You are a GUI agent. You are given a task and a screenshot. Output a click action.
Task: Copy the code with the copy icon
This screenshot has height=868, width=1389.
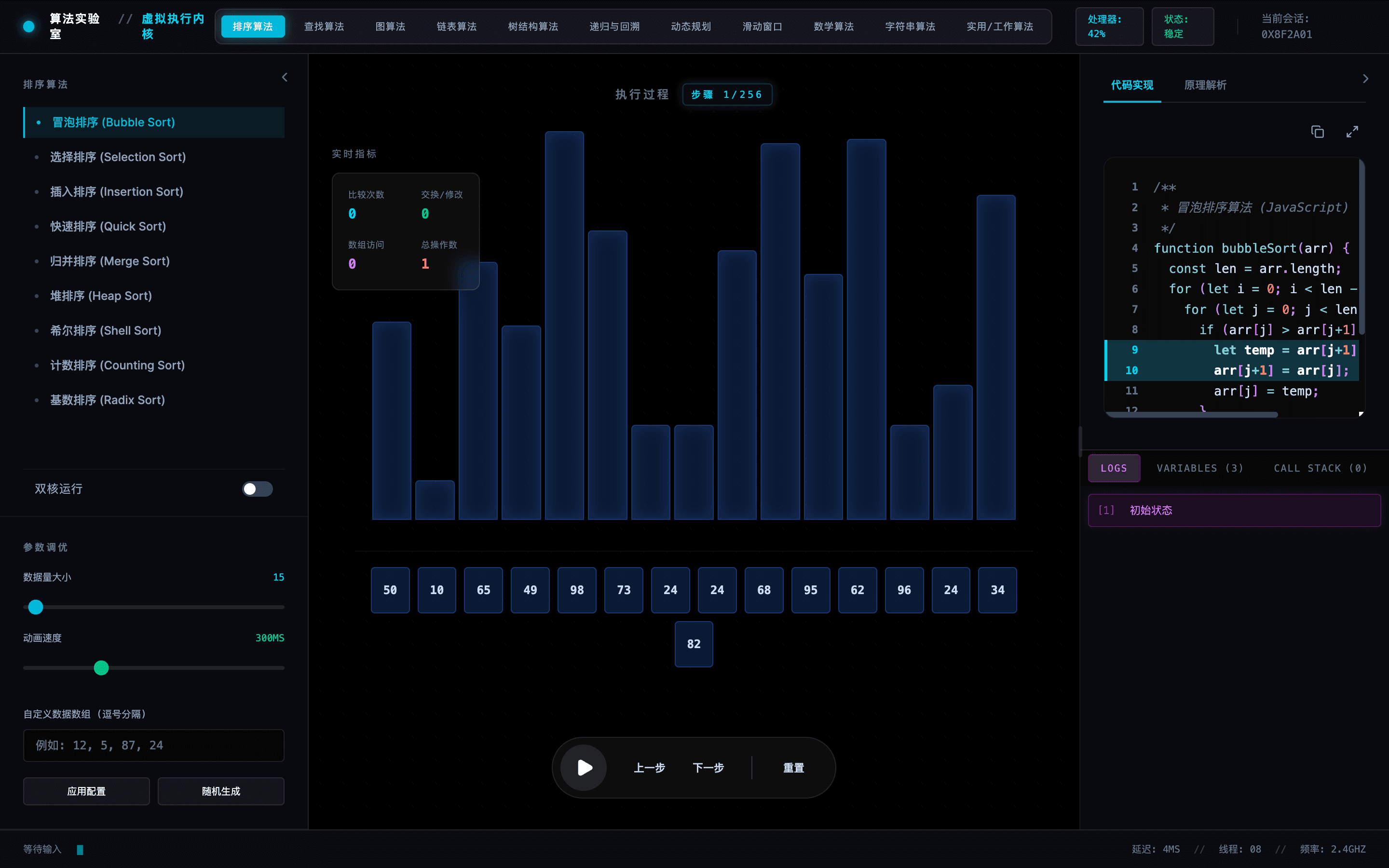(1317, 132)
